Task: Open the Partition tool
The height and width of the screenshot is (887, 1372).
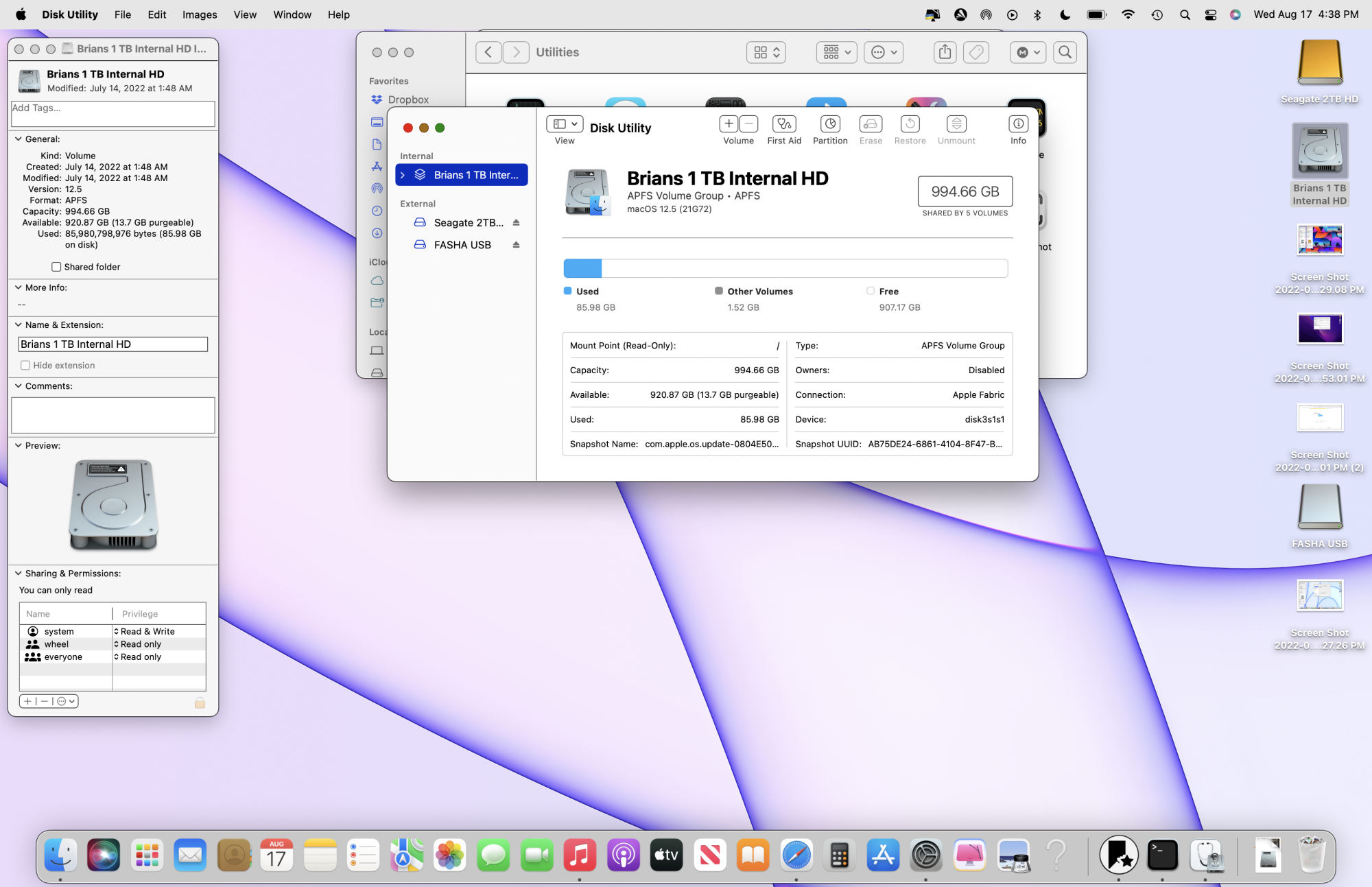Action: point(829,124)
